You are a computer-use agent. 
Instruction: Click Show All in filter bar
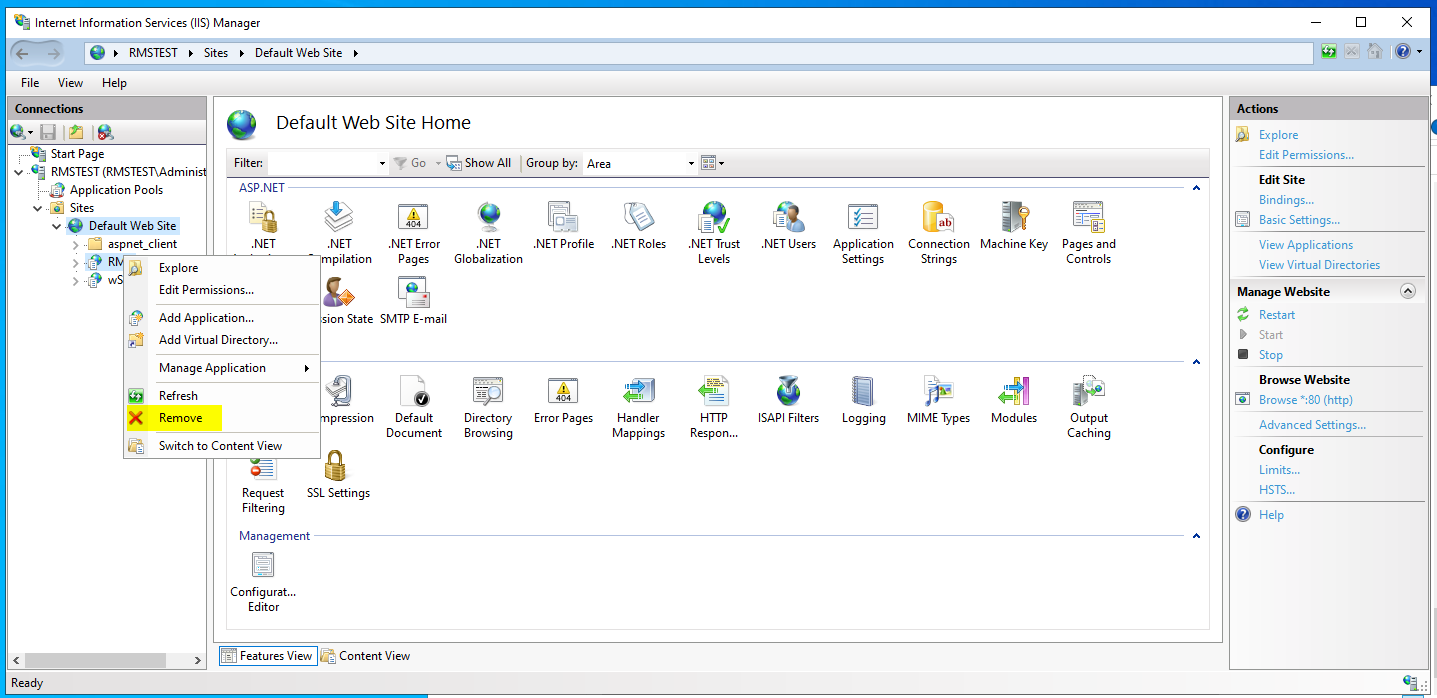[x=479, y=163]
